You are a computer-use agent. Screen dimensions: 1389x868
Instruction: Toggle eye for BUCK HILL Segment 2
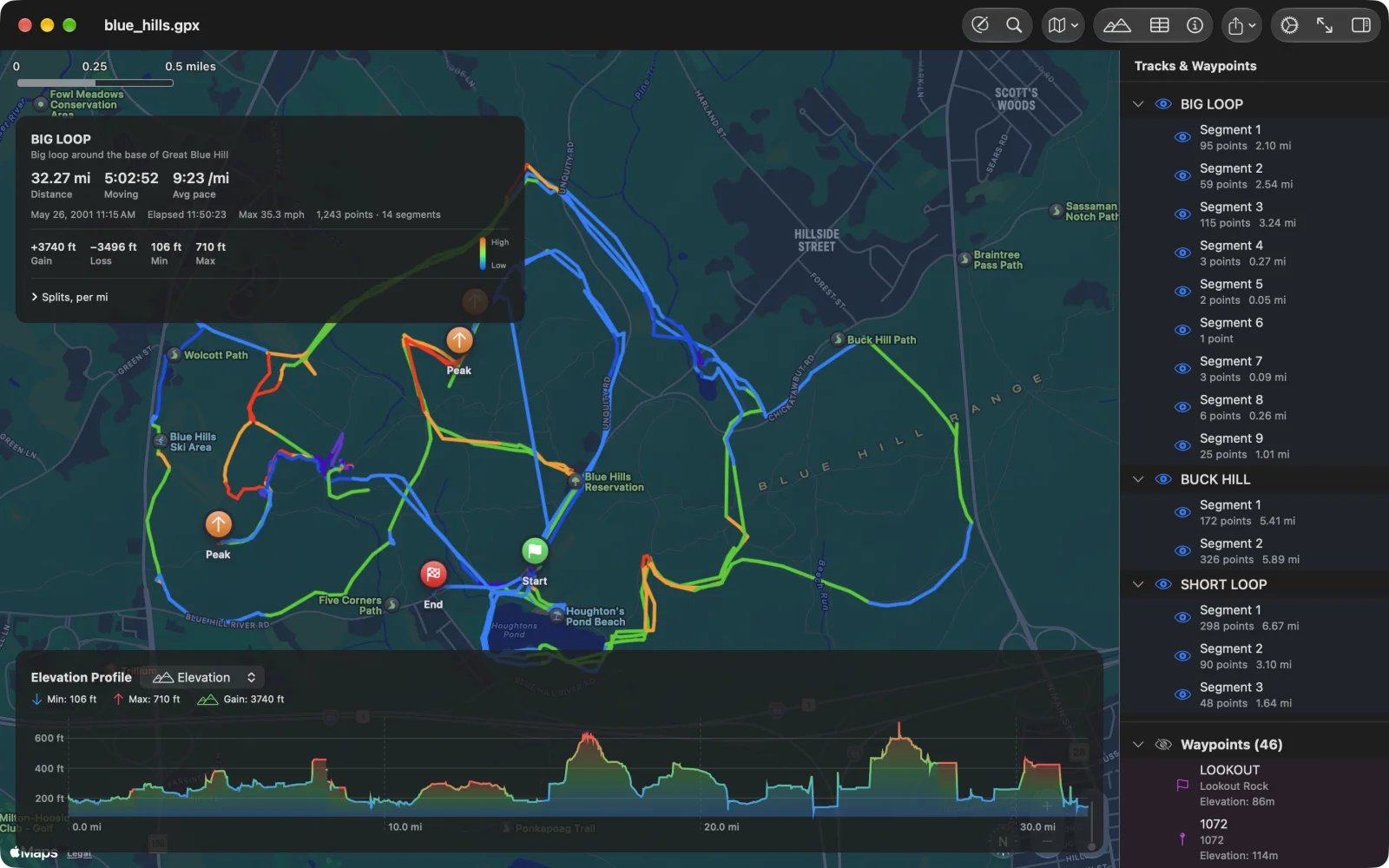click(x=1182, y=550)
